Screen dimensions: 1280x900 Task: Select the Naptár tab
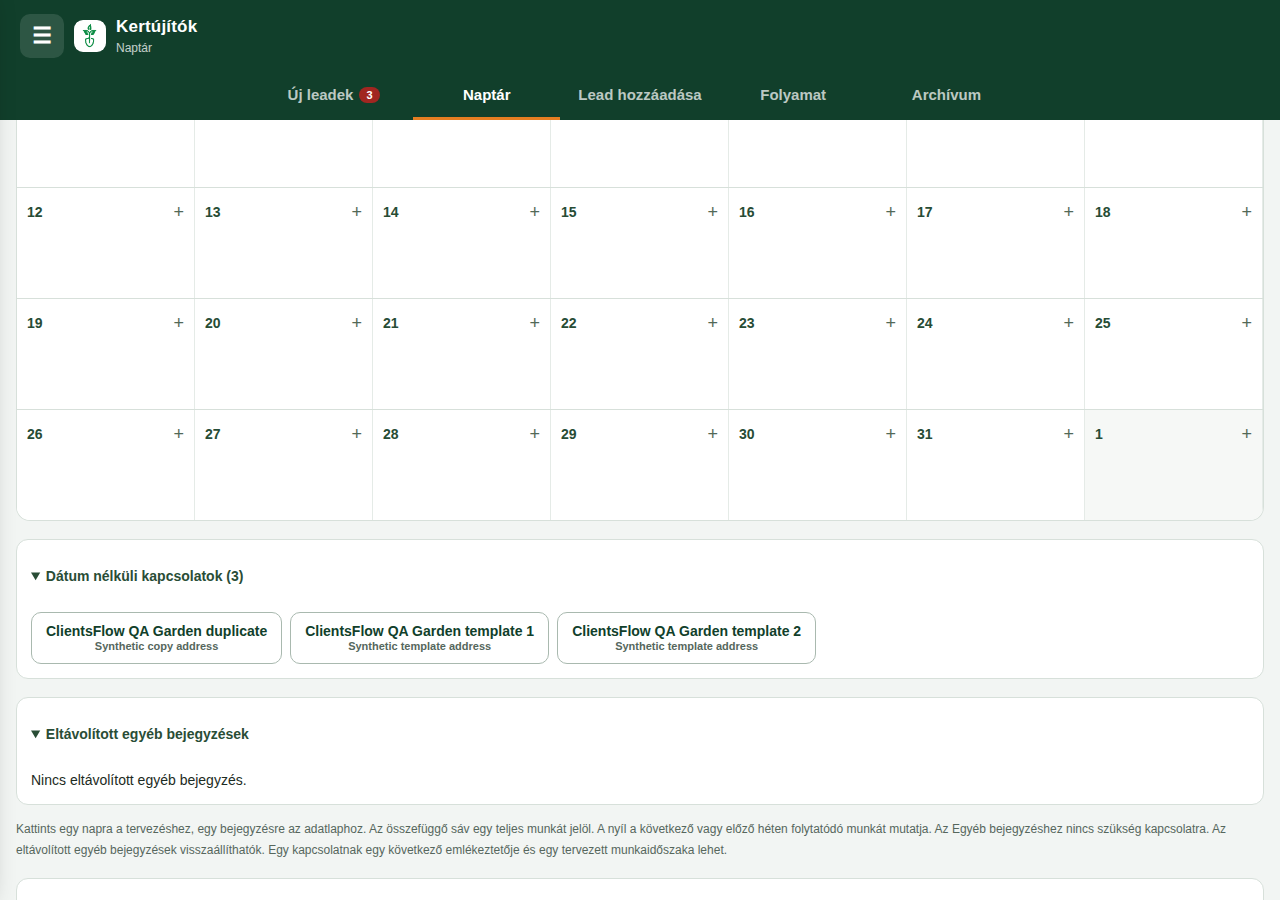pos(487,95)
